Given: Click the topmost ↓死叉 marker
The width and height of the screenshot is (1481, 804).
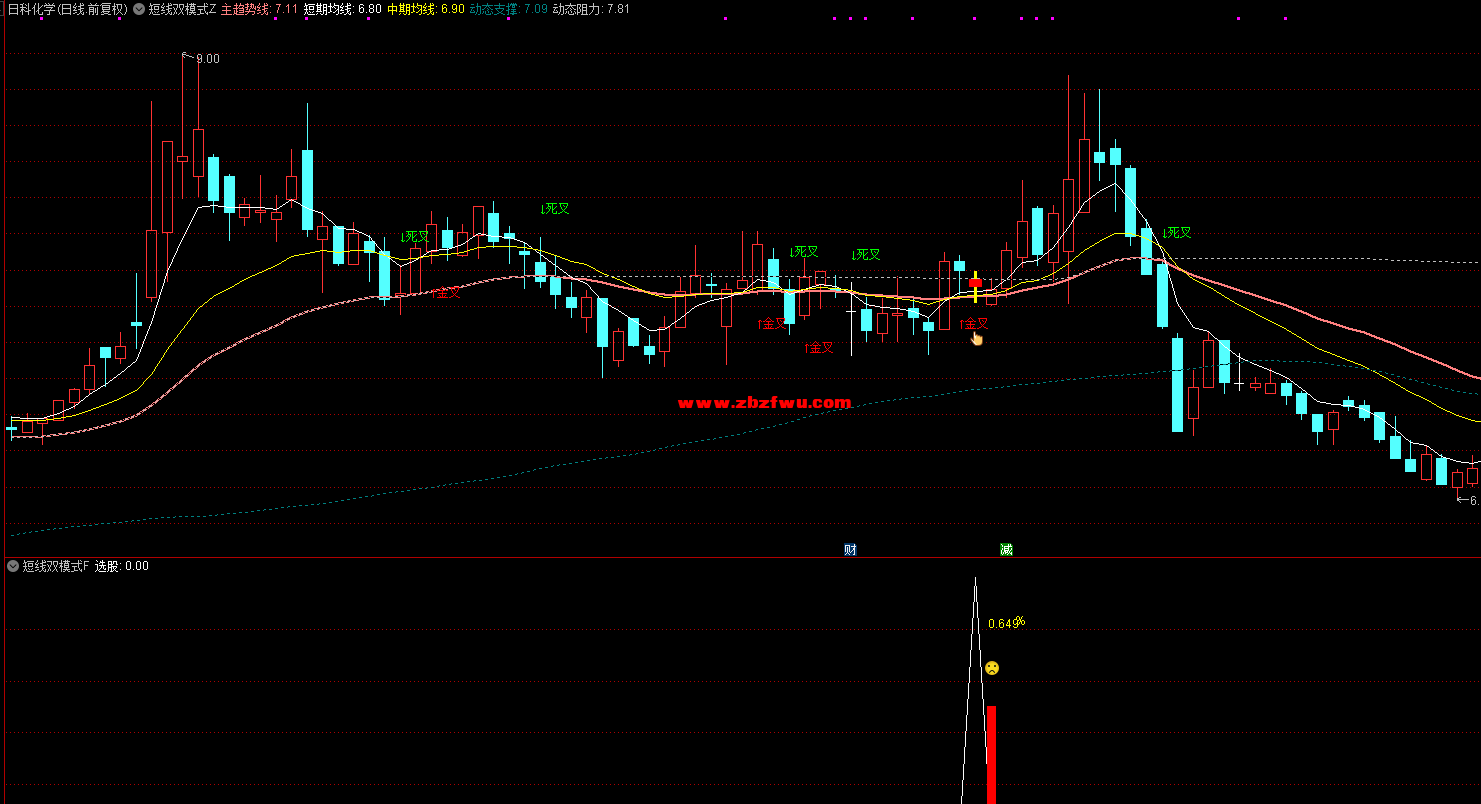Looking at the screenshot, I should click(x=555, y=209).
